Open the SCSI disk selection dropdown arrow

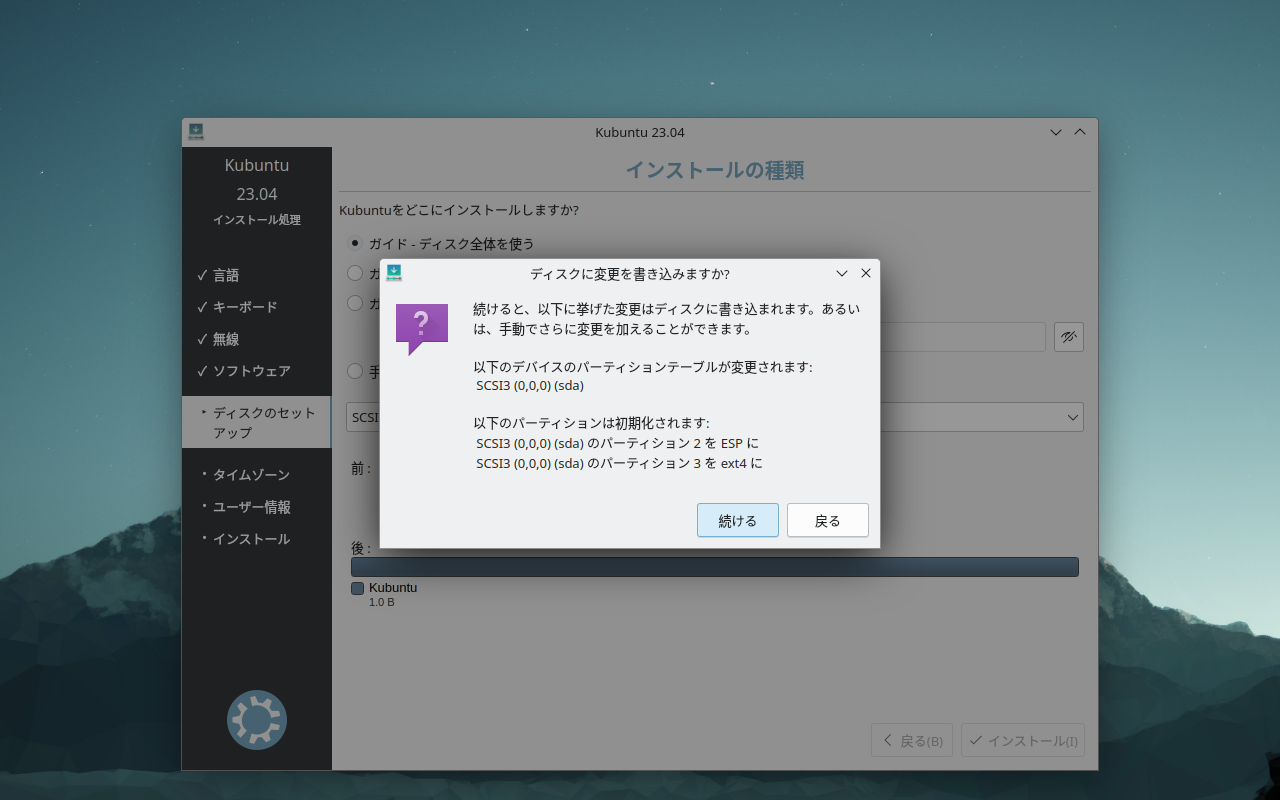pos(1073,417)
